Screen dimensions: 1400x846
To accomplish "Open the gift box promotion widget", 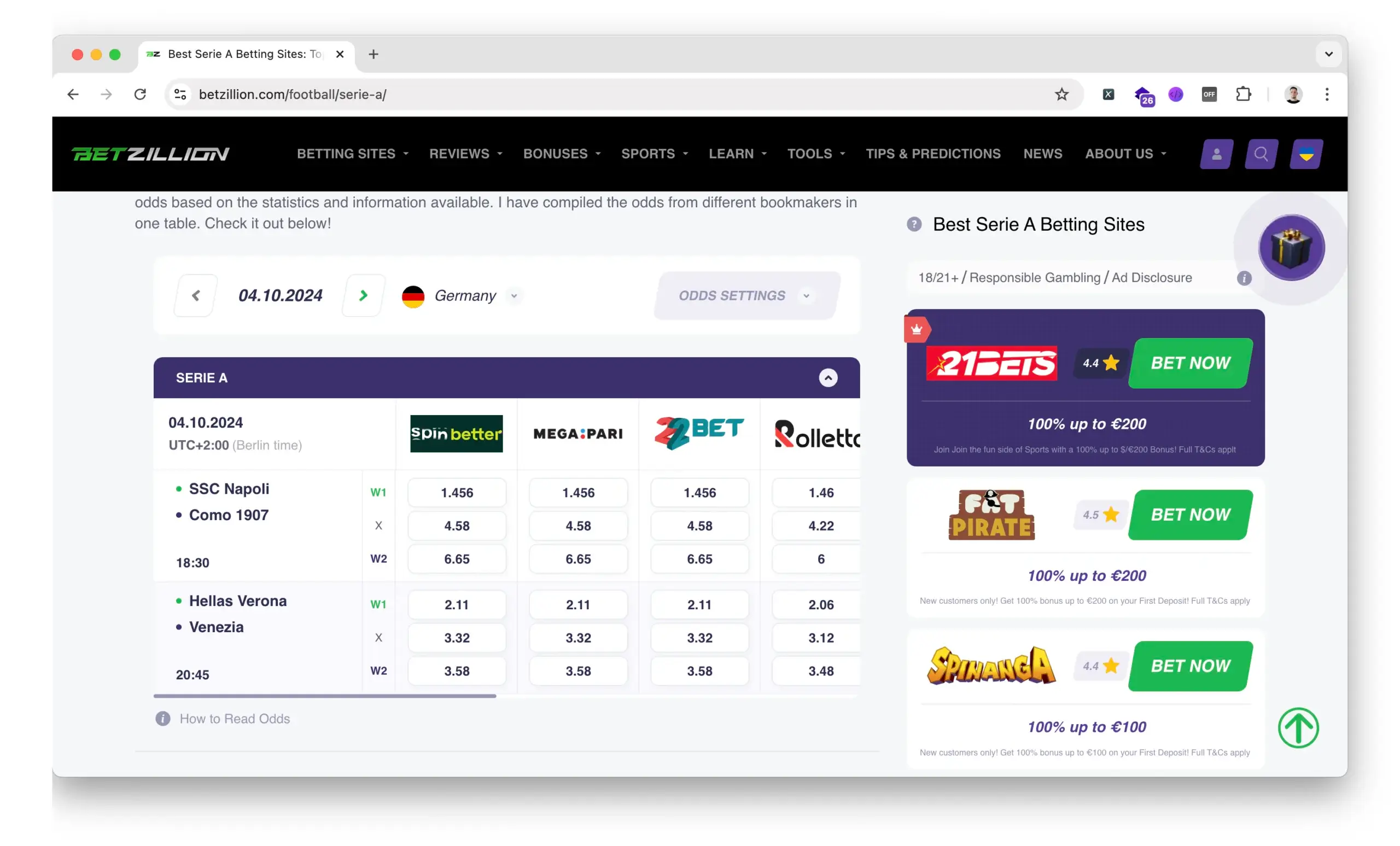I will [1292, 247].
